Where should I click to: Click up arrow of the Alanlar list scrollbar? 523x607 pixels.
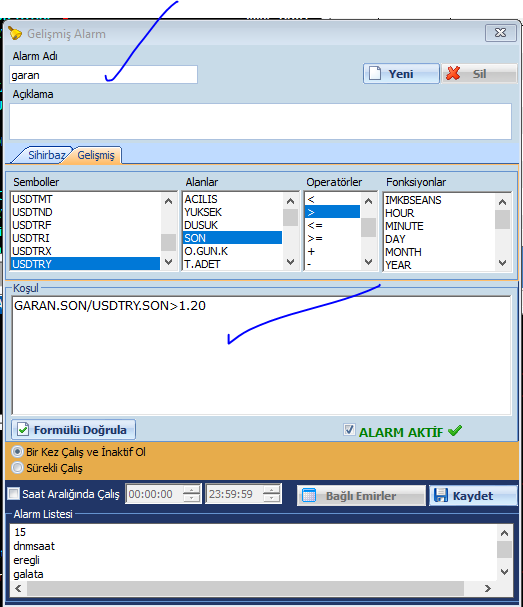coord(290,201)
